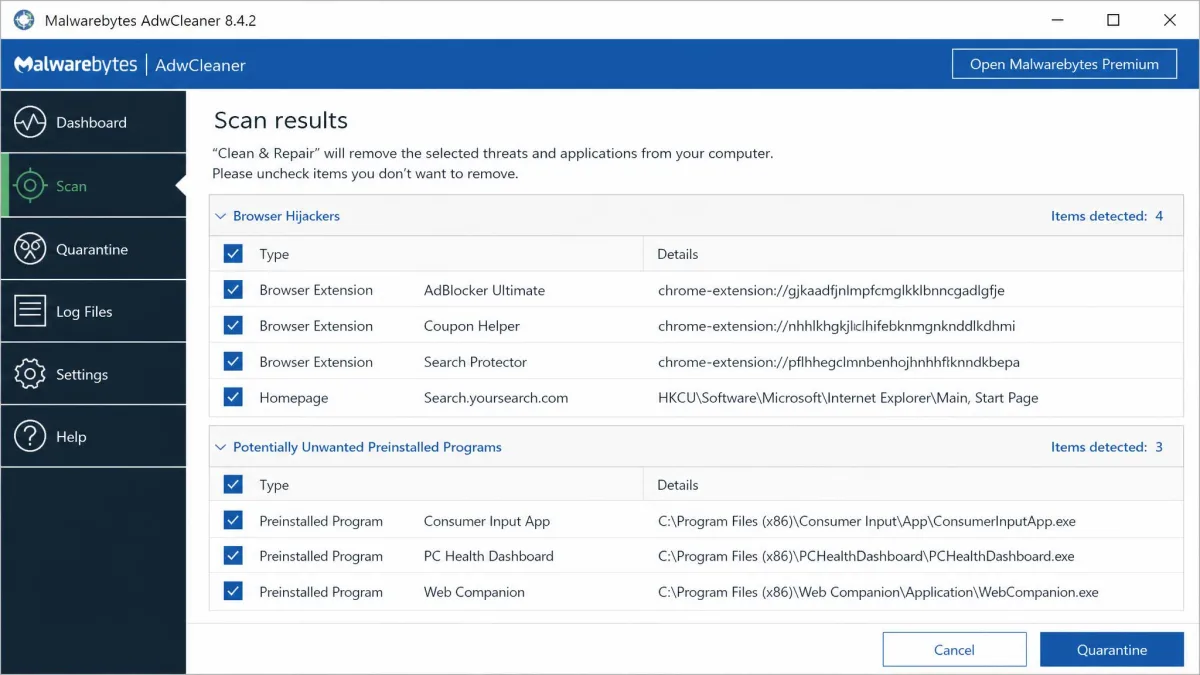The width and height of the screenshot is (1200, 675).
Task: Select the Search.yoursearch.com name text
Action: tap(496, 397)
